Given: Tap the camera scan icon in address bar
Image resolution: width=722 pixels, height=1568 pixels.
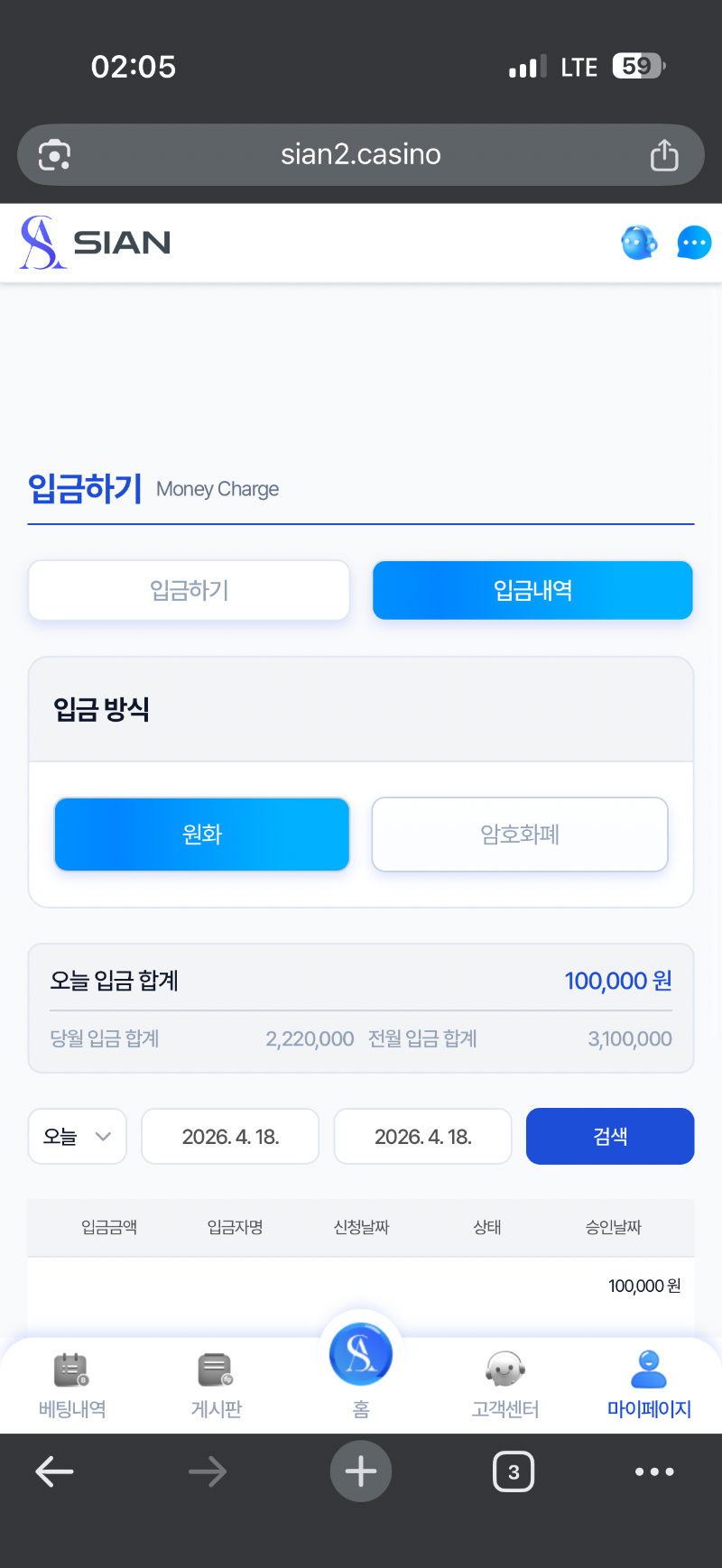Looking at the screenshot, I should point(55,155).
